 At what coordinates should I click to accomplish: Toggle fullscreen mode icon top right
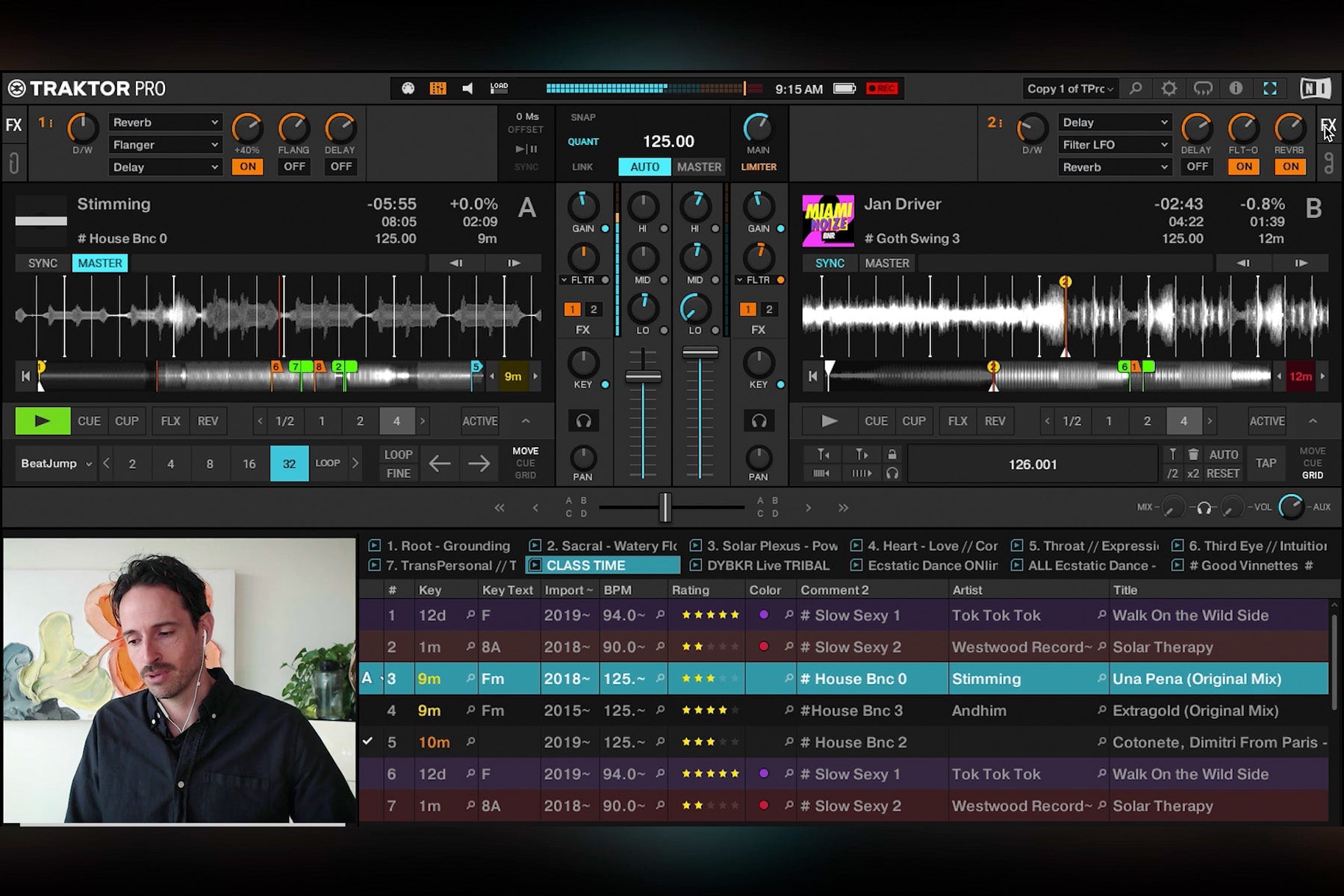(x=1269, y=88)
